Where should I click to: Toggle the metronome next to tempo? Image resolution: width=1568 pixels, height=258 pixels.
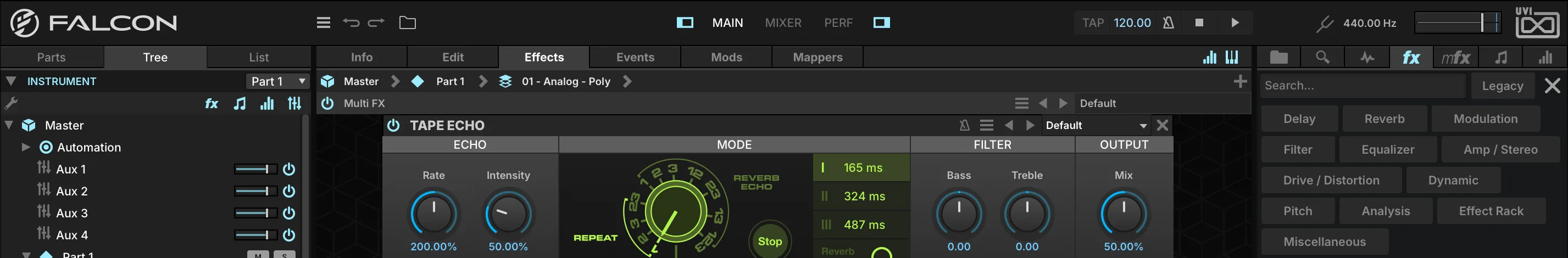pos(1168,23)
